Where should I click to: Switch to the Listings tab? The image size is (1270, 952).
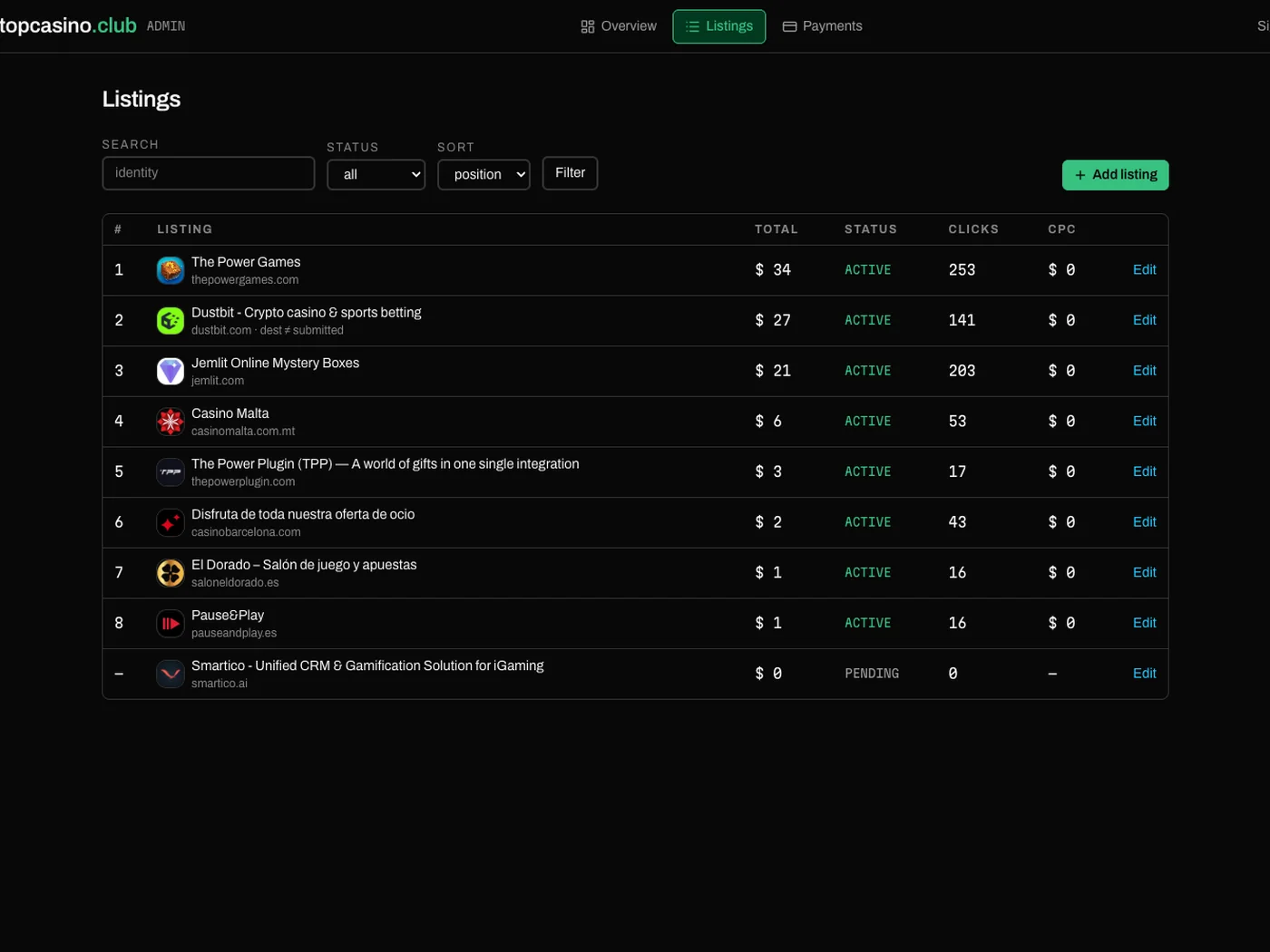tap(719, 26)
